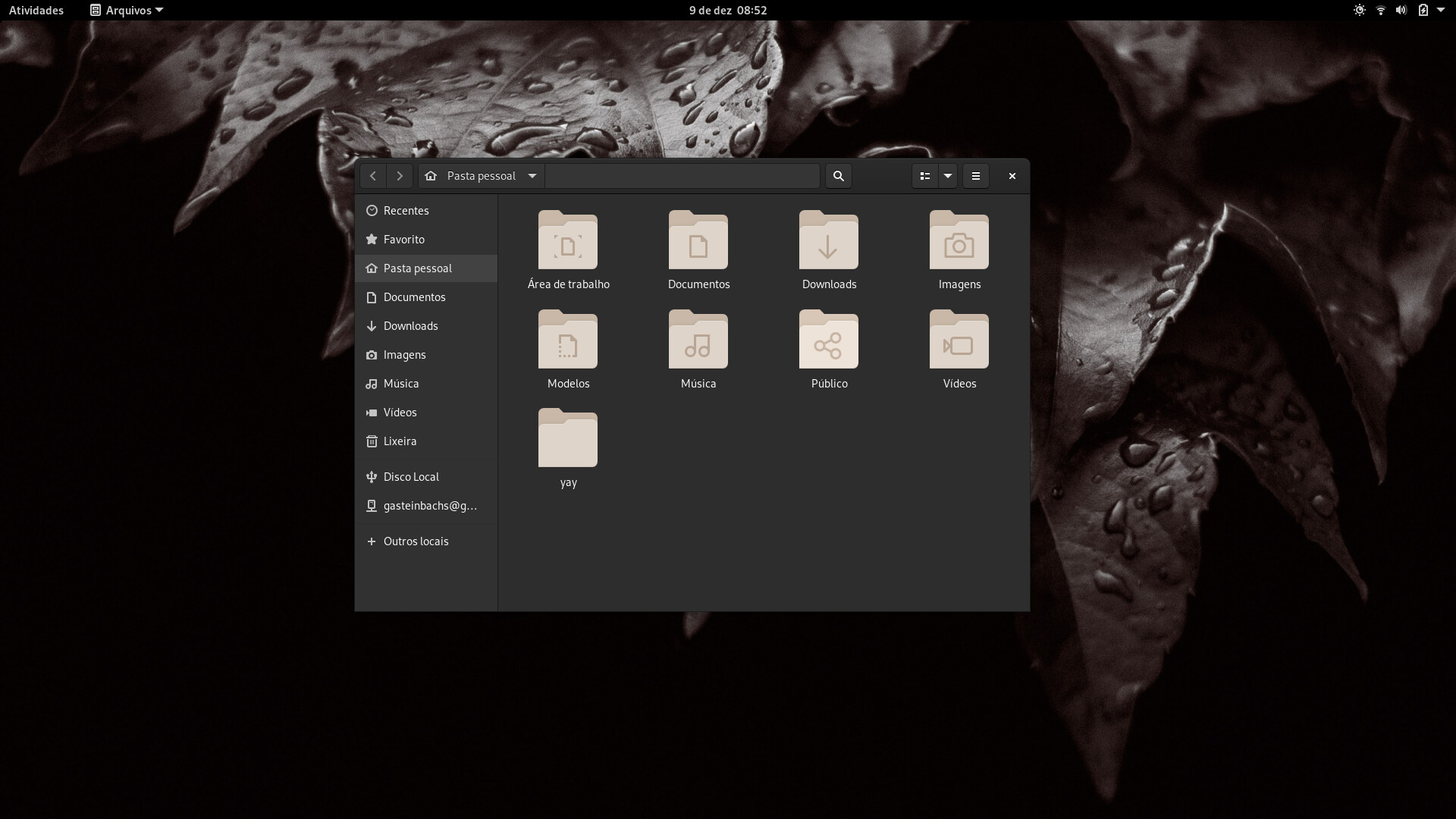Open Favorito starred items in sidebar
The width and height of the screenshot is (1456, 819).
[403, 240]
